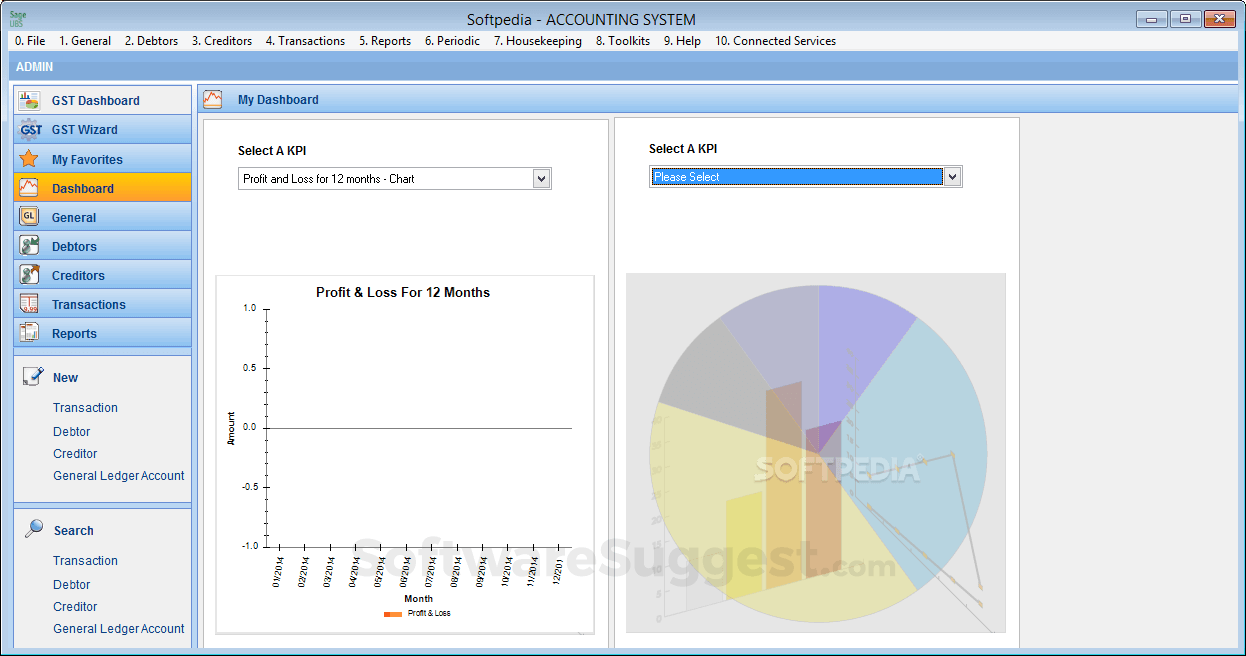The height and width of the screenshot is (656, 1246).
Task: Open the 4. Transactions menu
Action: tap(305, 41)
